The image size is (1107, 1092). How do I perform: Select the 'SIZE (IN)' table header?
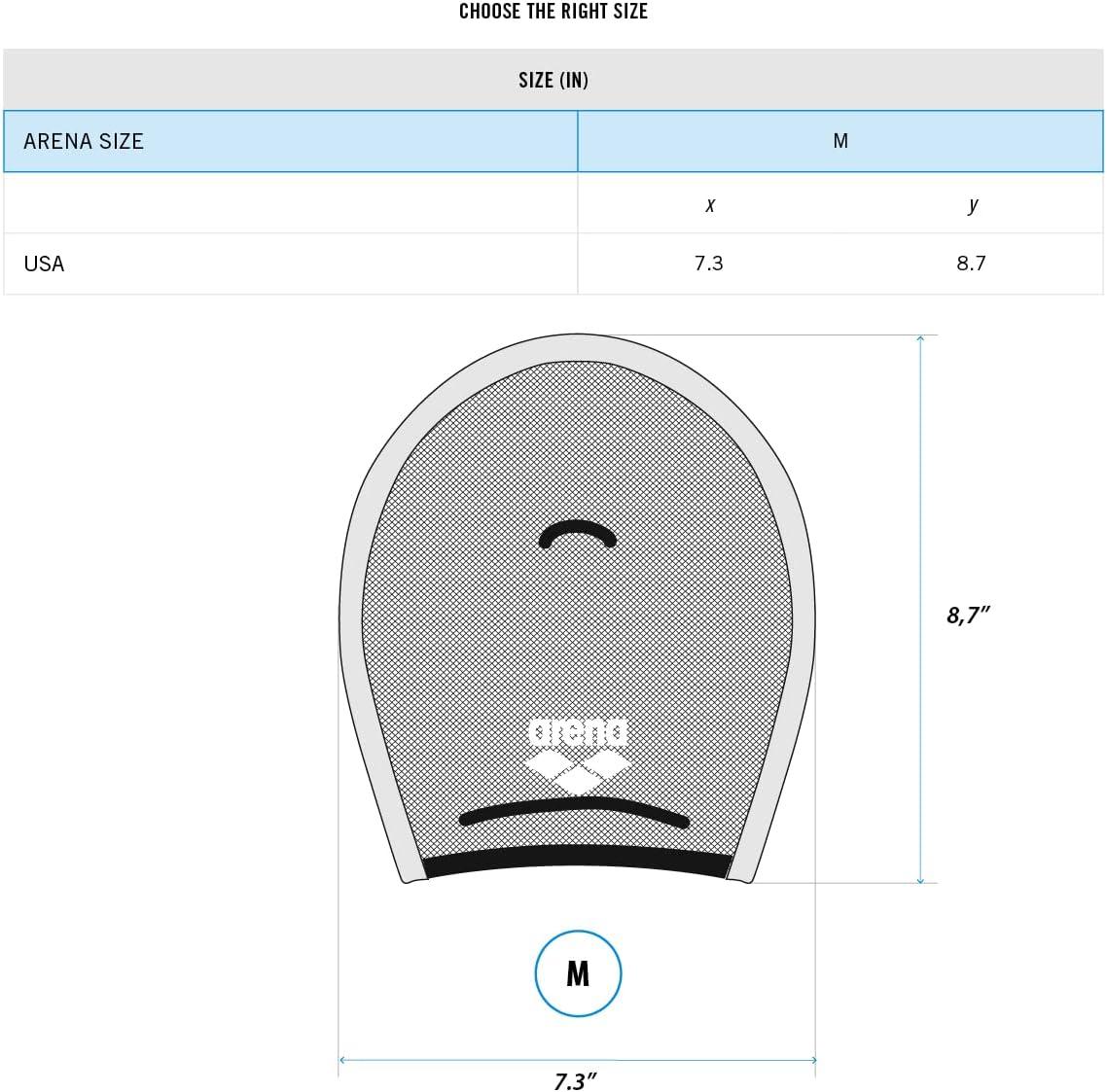pos(553,80)
